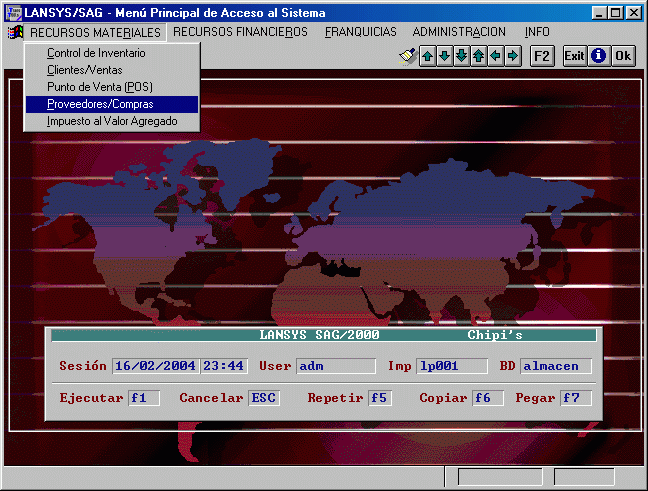This screenshot has width=648, height=491.
Task: Minimize the LANSYS/SAG window
Action: pos(599,13)
